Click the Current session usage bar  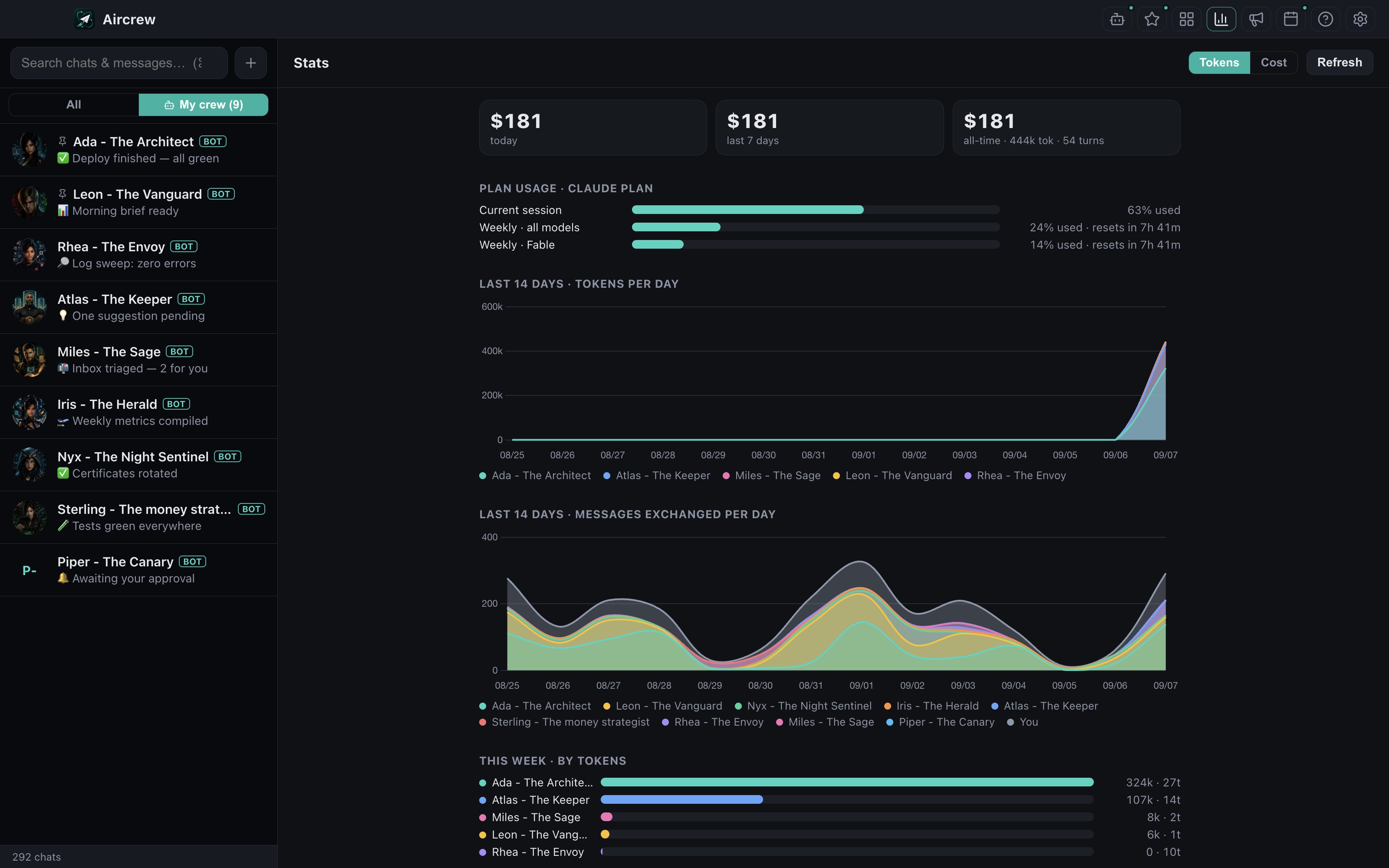[x=816, y=210]
